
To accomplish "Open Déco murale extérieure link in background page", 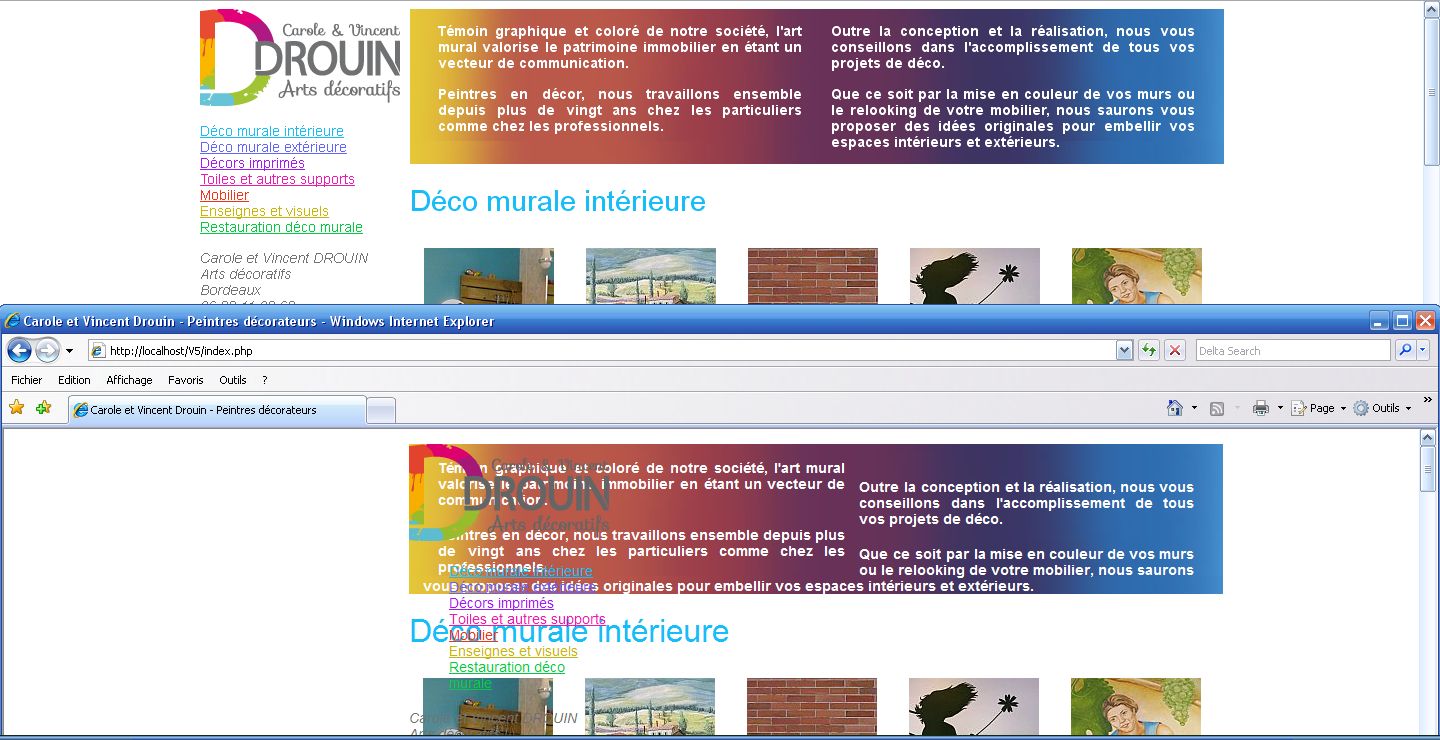I will tap(273, 147).
